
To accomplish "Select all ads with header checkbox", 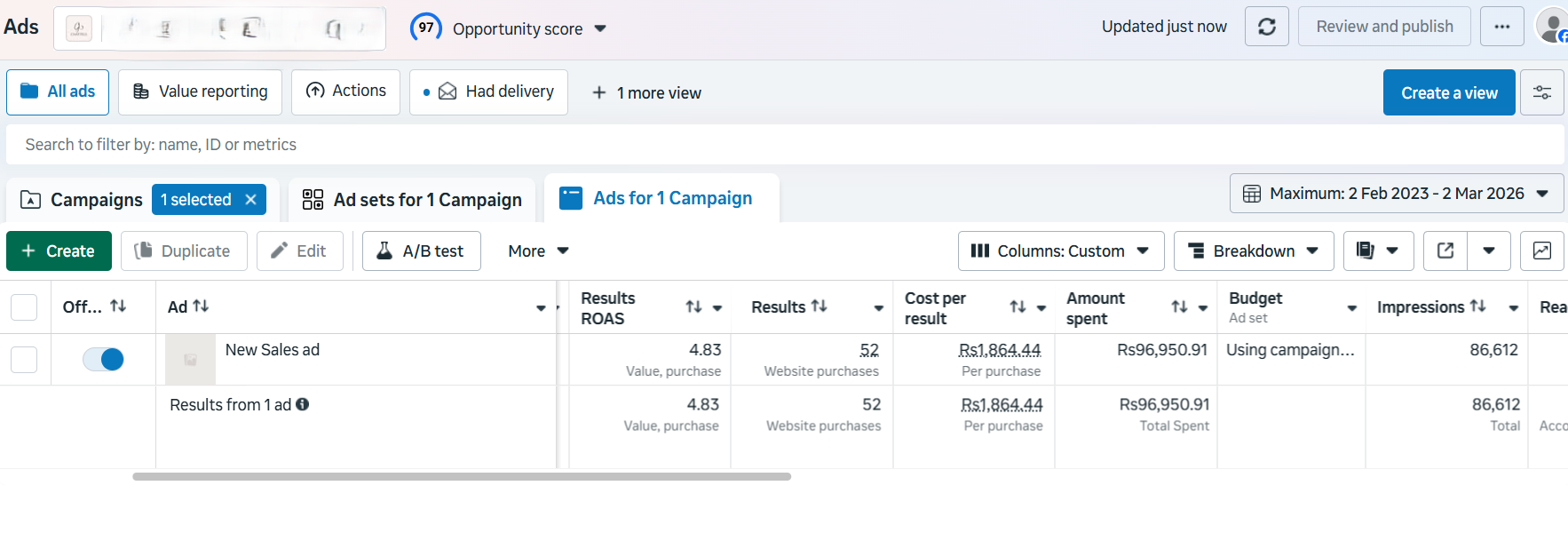I will coord(24,307).
